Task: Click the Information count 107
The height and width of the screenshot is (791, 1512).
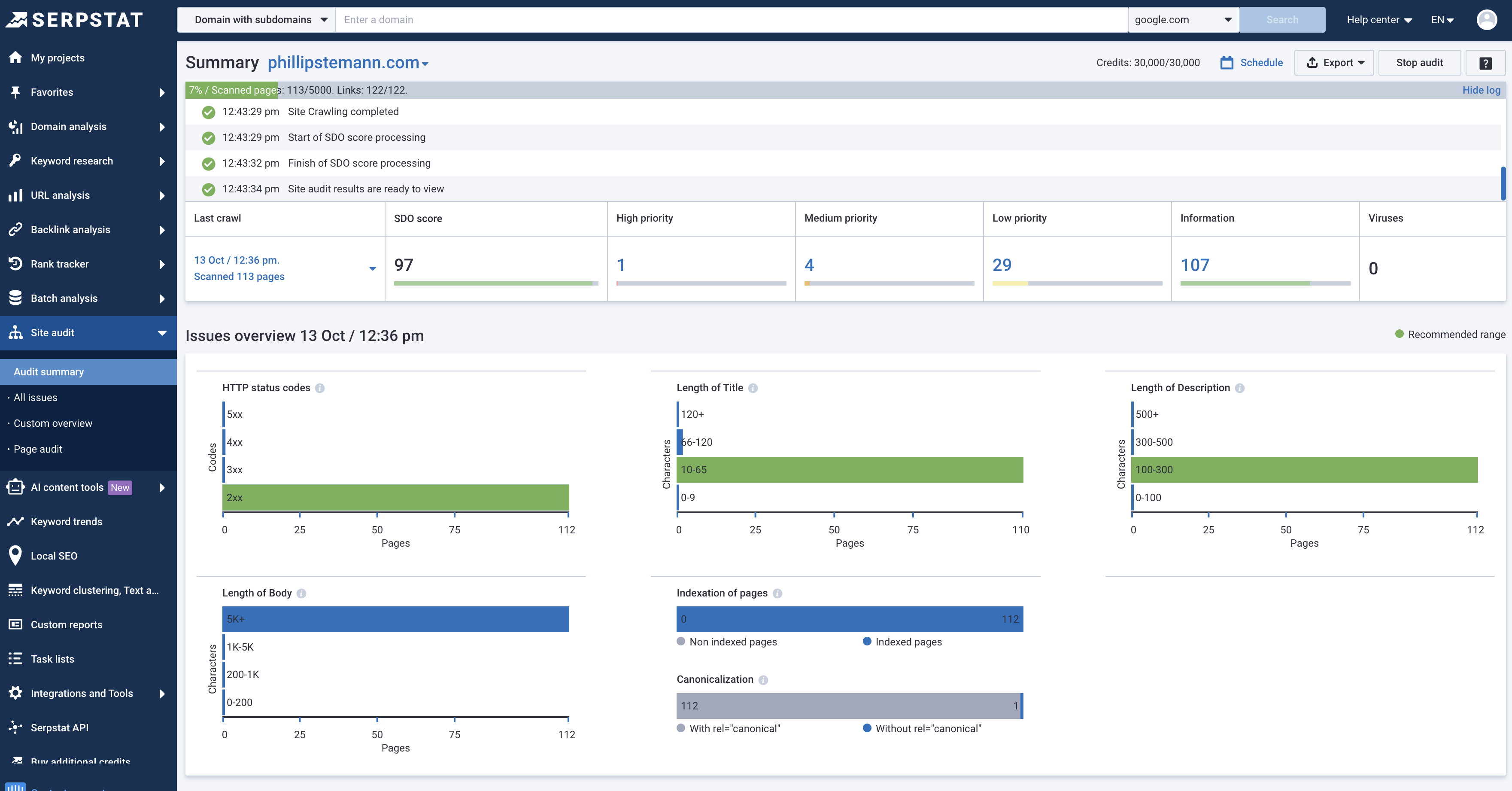Action: (x=1195, y=265)
